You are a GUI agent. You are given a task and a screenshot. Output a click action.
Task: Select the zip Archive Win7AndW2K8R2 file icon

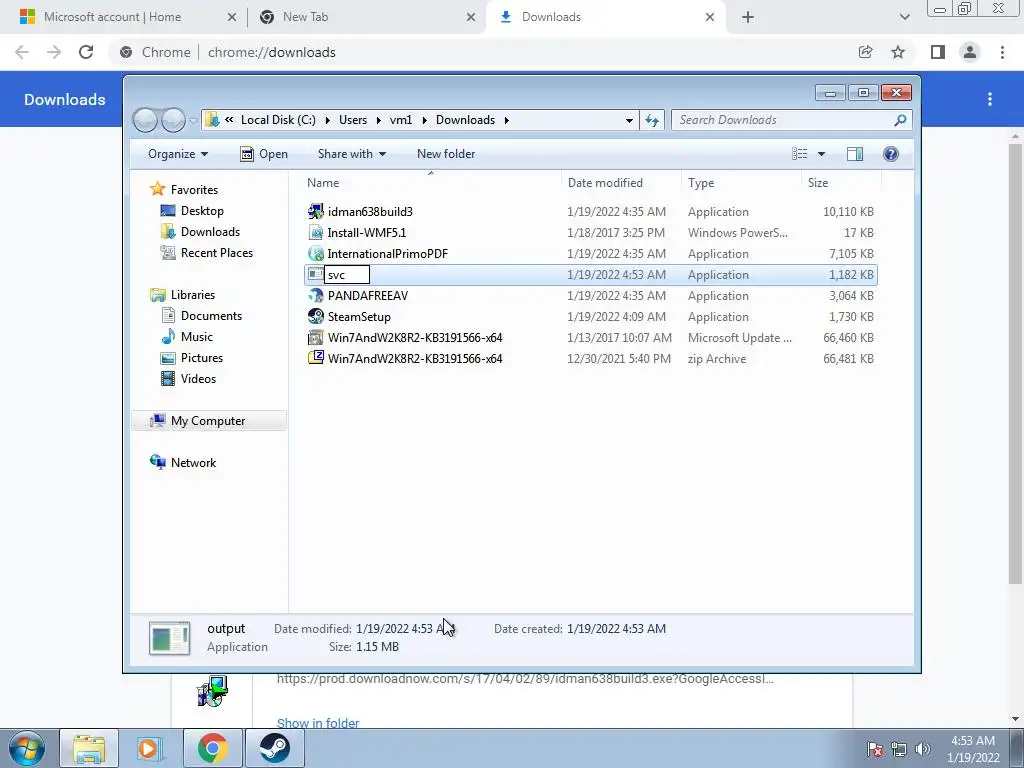(315, 359)
